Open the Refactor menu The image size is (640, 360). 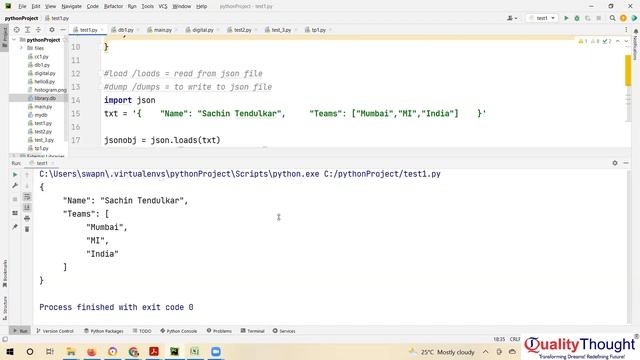click(x=113, y=6)
